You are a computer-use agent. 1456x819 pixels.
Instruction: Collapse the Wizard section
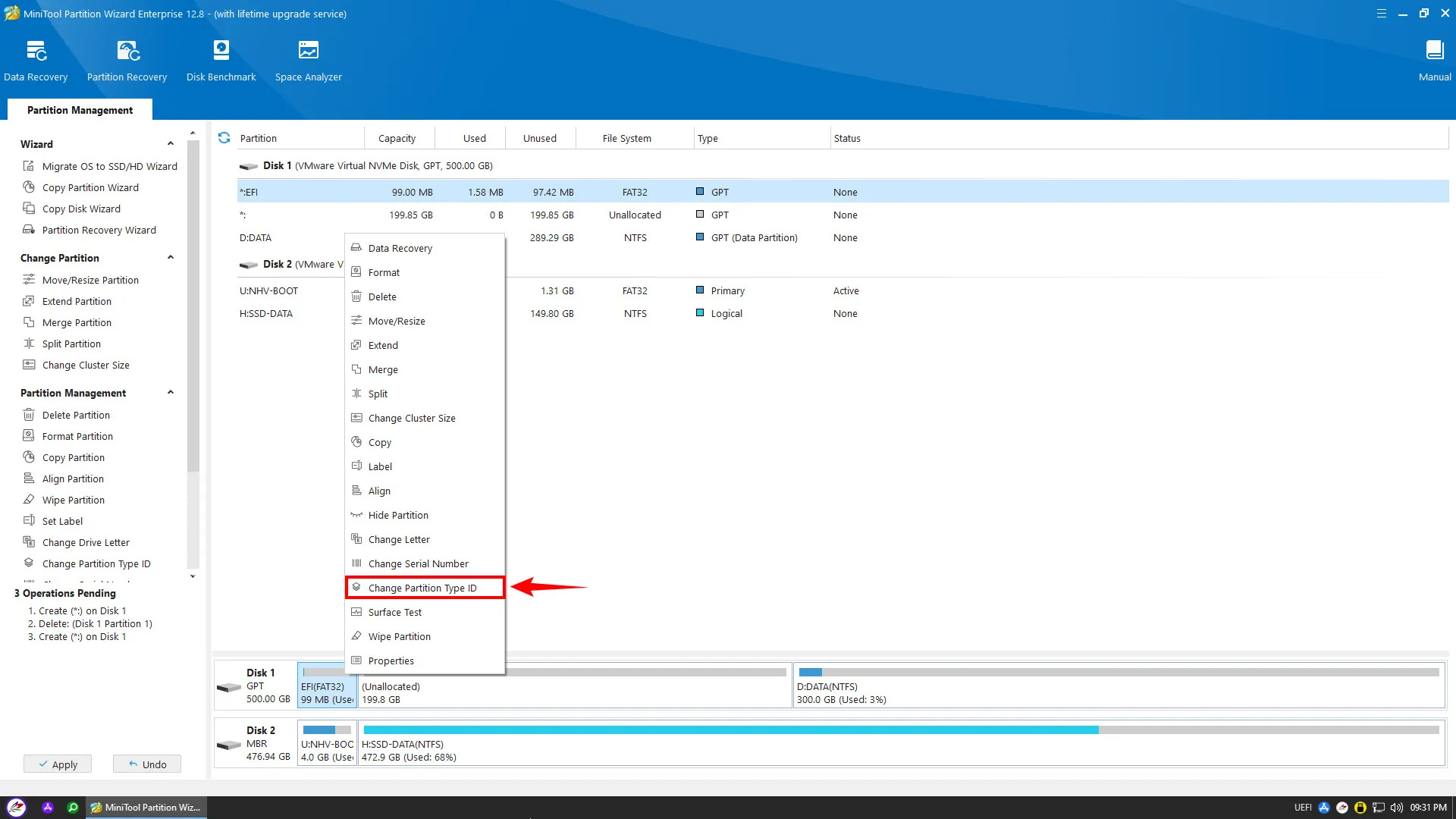tap(171, 144)
